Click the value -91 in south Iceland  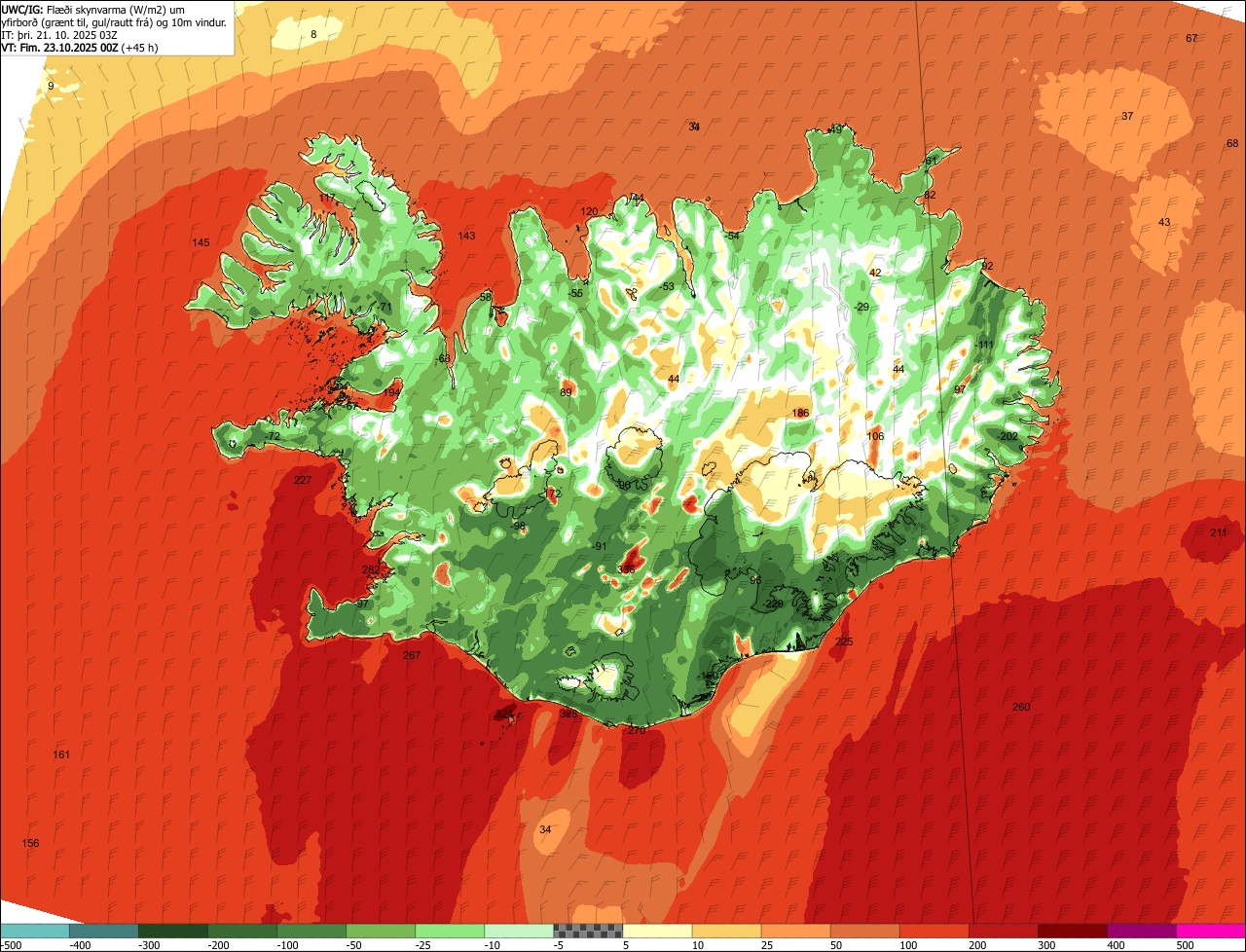coord(599,547)
